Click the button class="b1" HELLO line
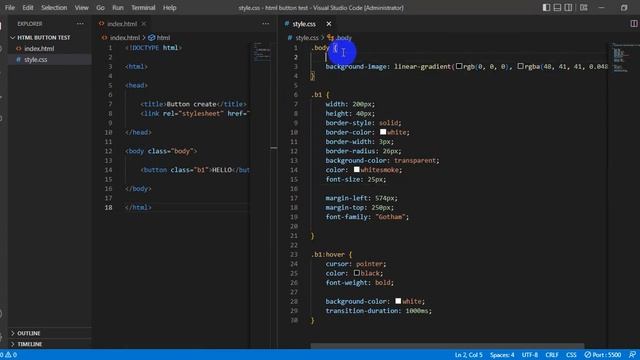The height and width of the screenshot is (360, 640). pos(195,170)
